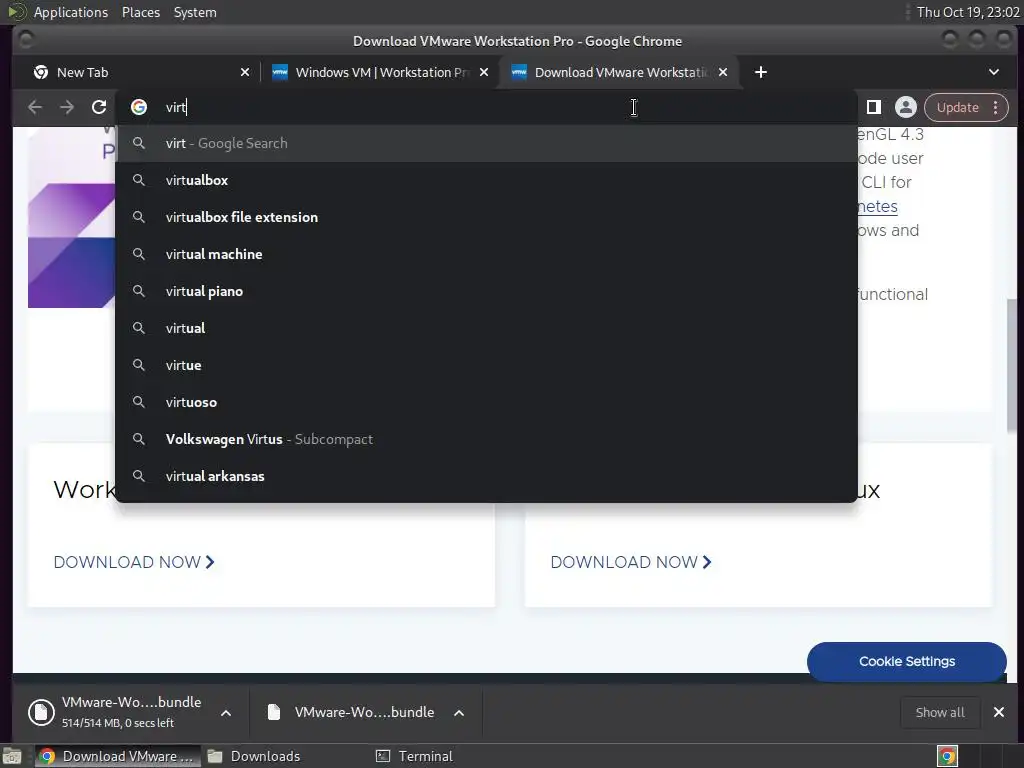The image size is (1024, 768).
Task: Choose the 'virtual arkansas' suggestion
Action: (486, 476)
